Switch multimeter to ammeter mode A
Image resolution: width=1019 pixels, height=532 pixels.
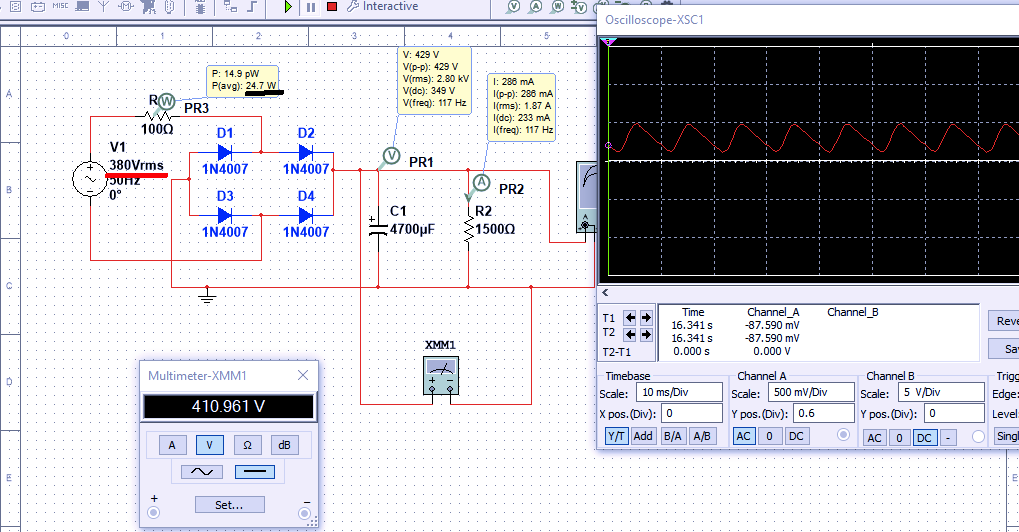coord(171,445)
